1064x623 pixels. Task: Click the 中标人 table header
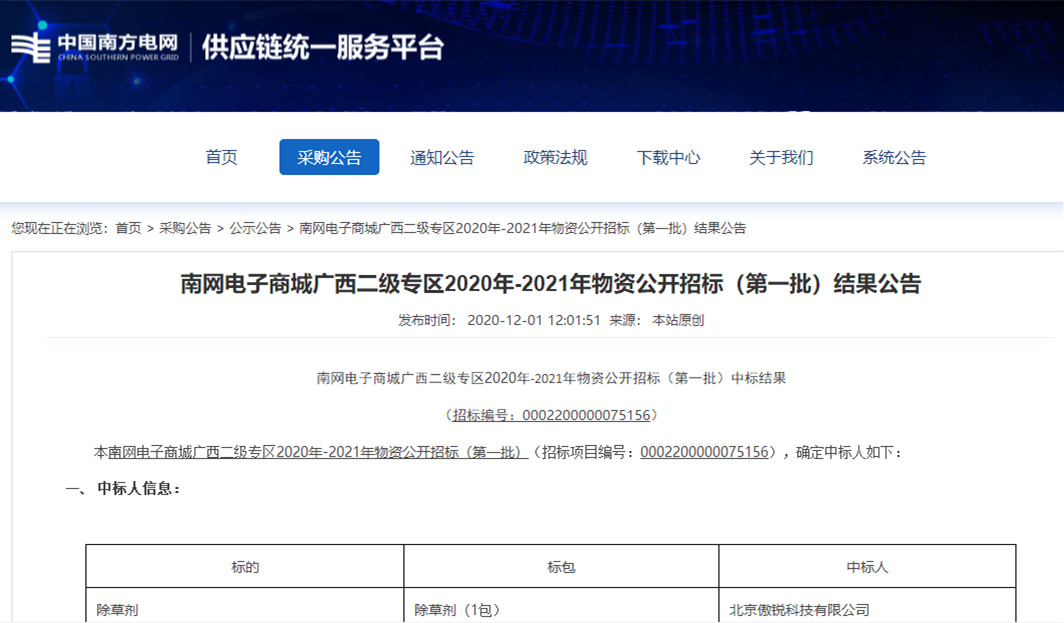pyautogui.click(x=867, y=567)
